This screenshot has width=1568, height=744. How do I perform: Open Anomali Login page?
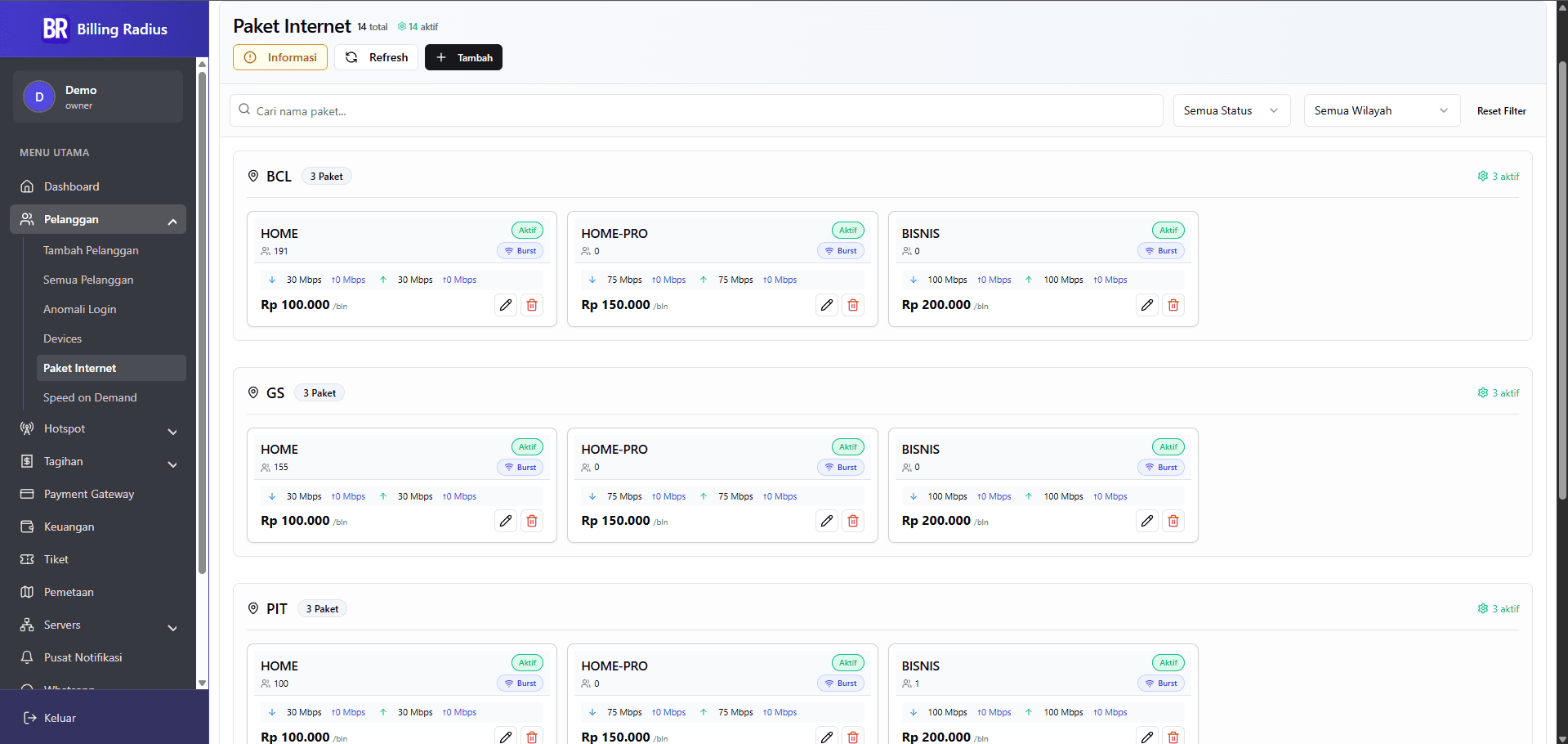click(111, 309)
